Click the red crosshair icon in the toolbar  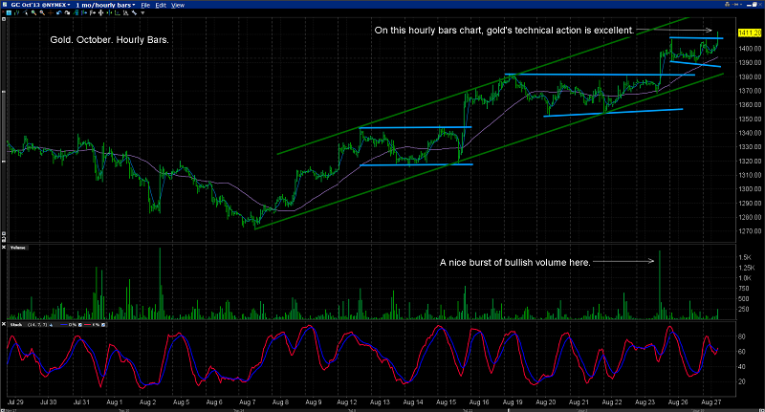tap(51, 13)
